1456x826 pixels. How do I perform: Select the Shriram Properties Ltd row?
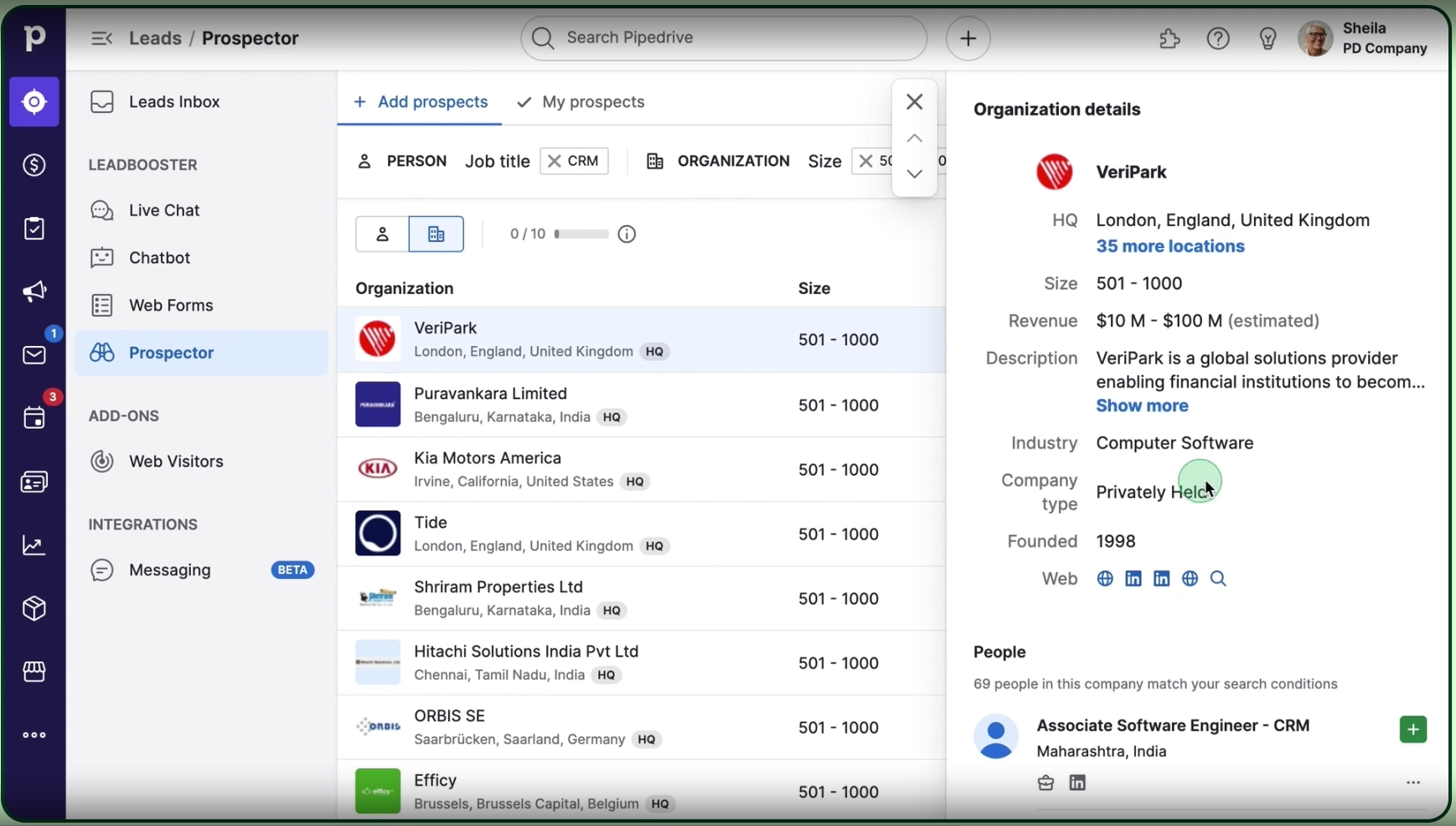tap(642, 599)
